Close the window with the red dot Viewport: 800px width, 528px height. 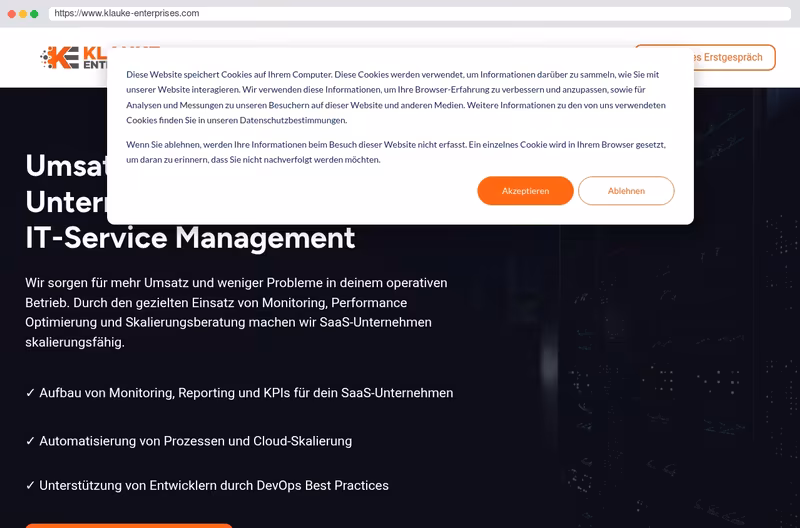tap(12, 14)
